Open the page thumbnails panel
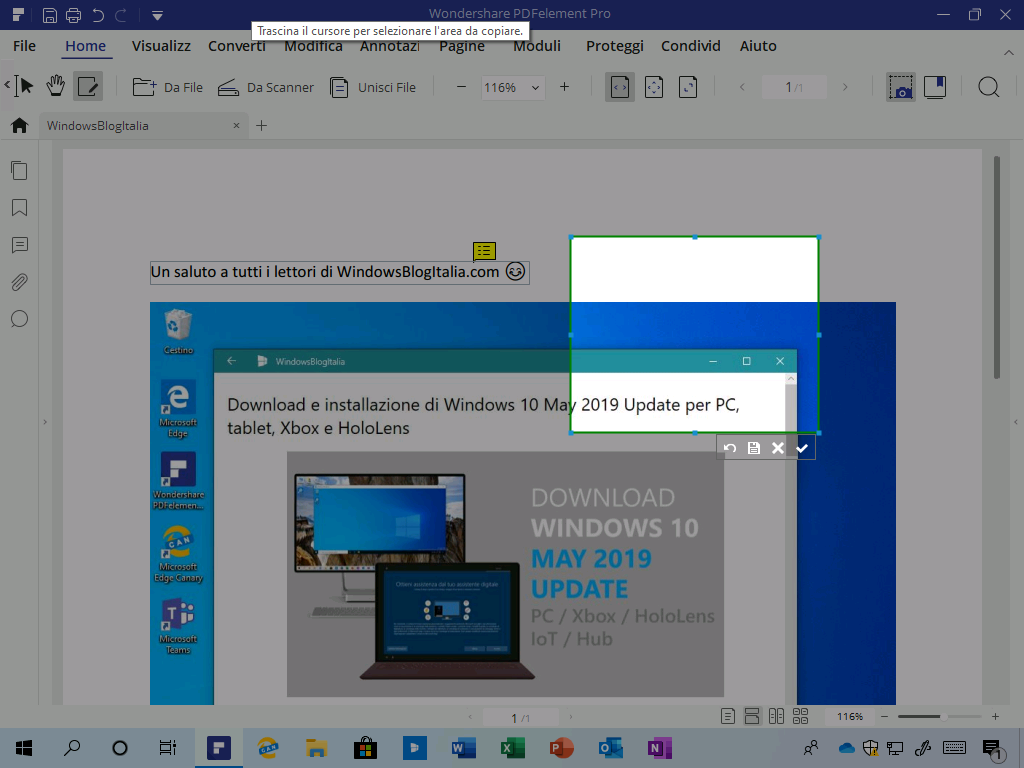 click(20, 170)
